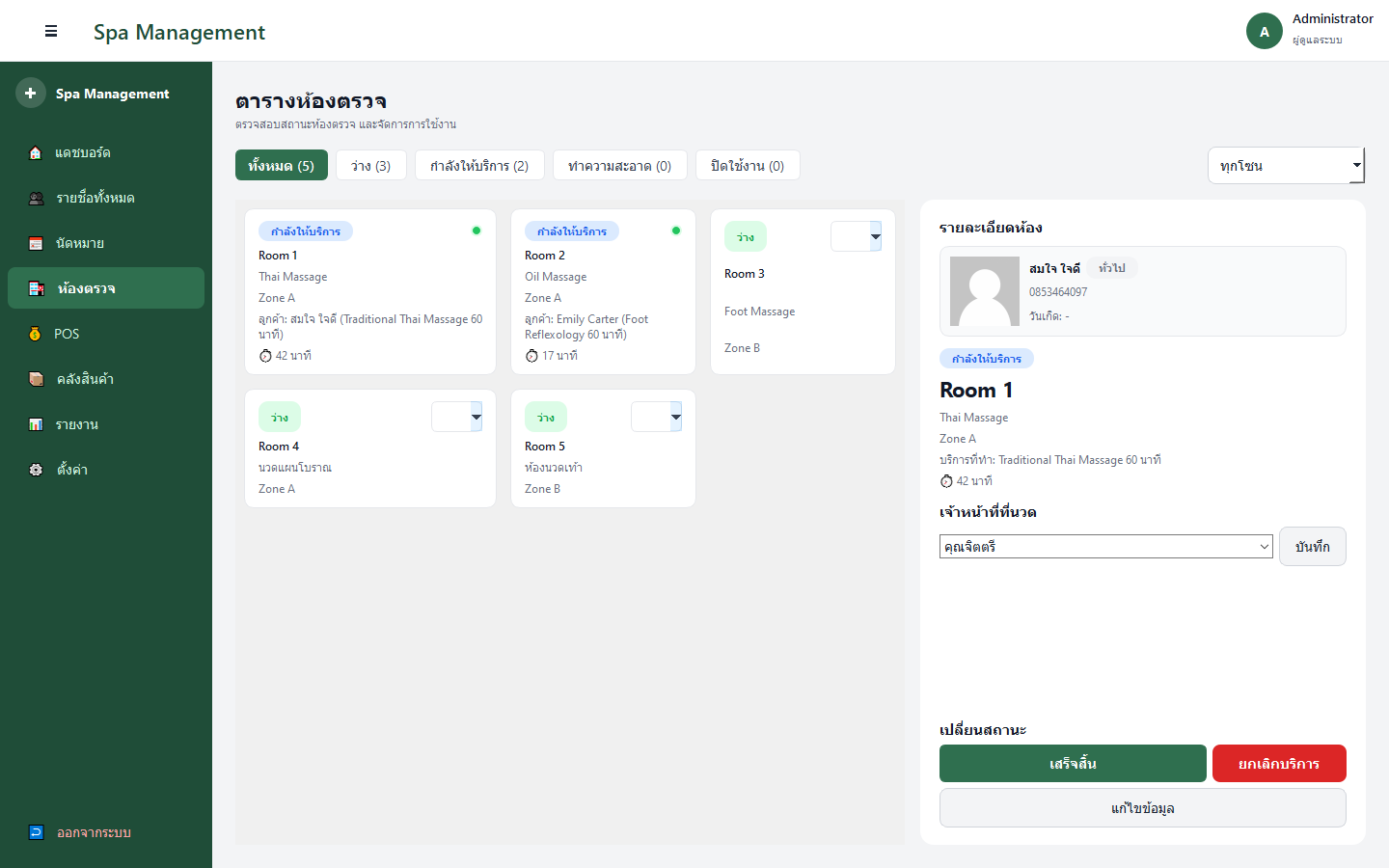Click the คลังสินค้า inventory icon
Screen dimensions: 1389x868
click(36, 379)
